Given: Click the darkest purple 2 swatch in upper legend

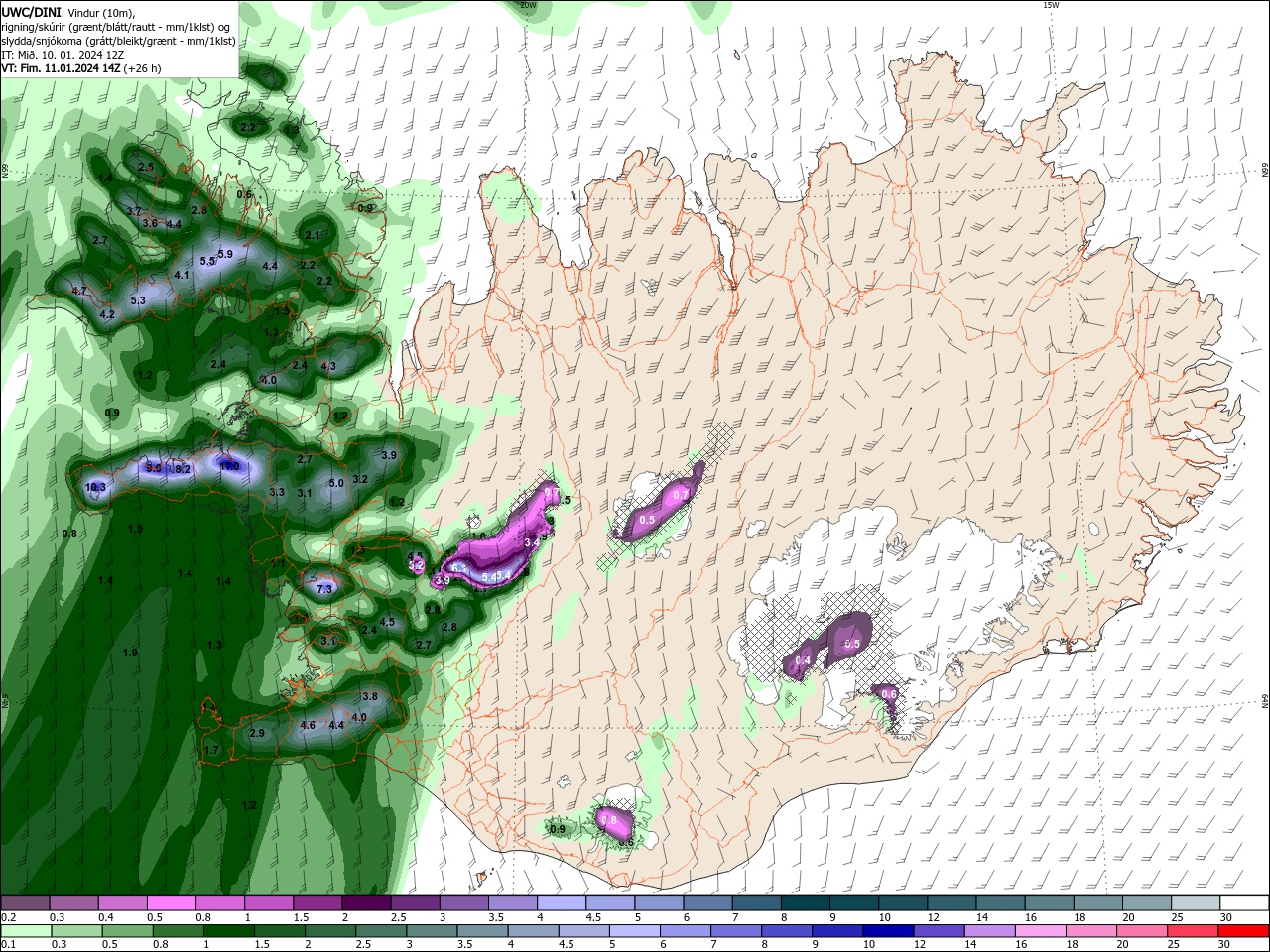Looking at the screenshot, I should (x=366, y=903).
